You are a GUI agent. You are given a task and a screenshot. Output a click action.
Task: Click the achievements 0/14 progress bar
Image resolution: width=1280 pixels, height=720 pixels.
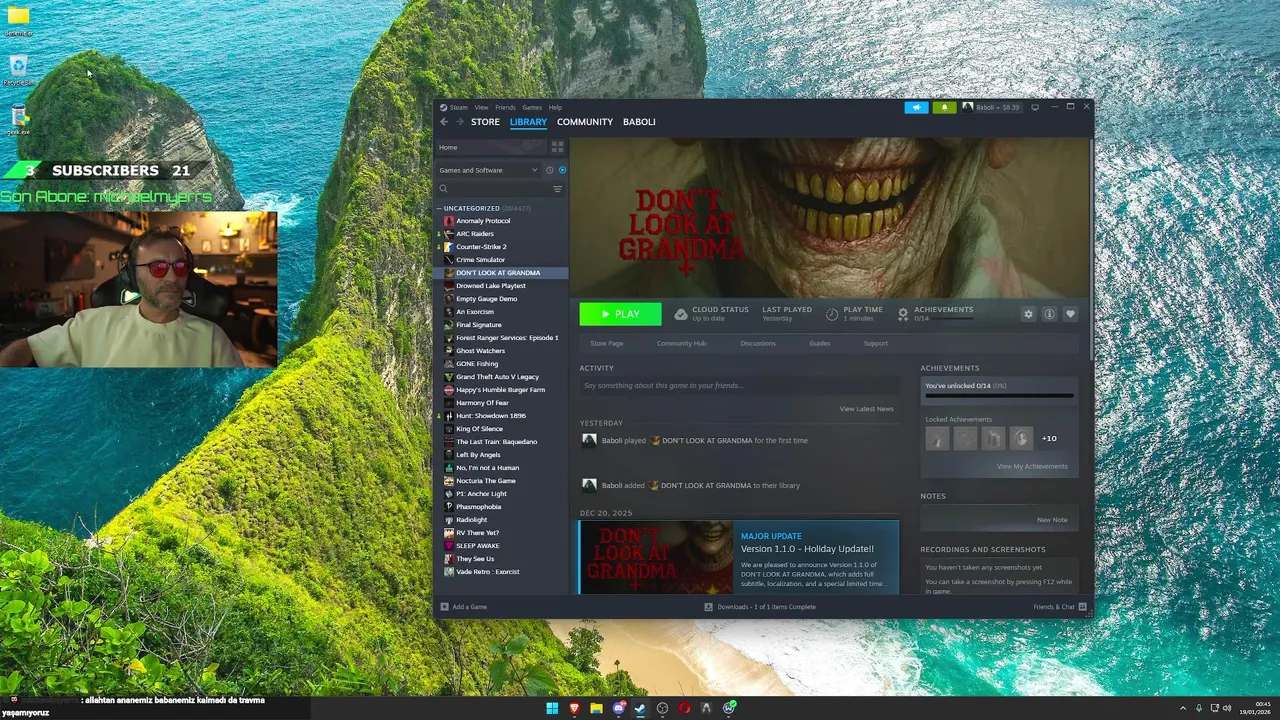999,395
